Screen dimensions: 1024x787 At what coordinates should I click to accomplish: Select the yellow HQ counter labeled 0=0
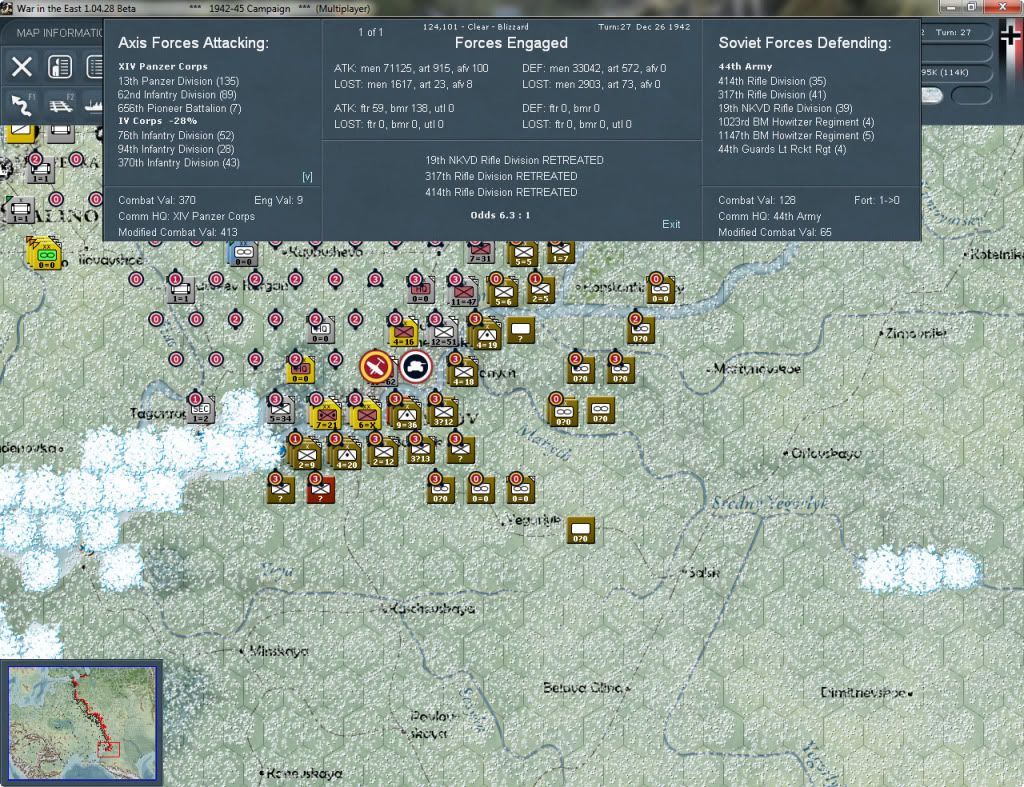click(300, 370)
